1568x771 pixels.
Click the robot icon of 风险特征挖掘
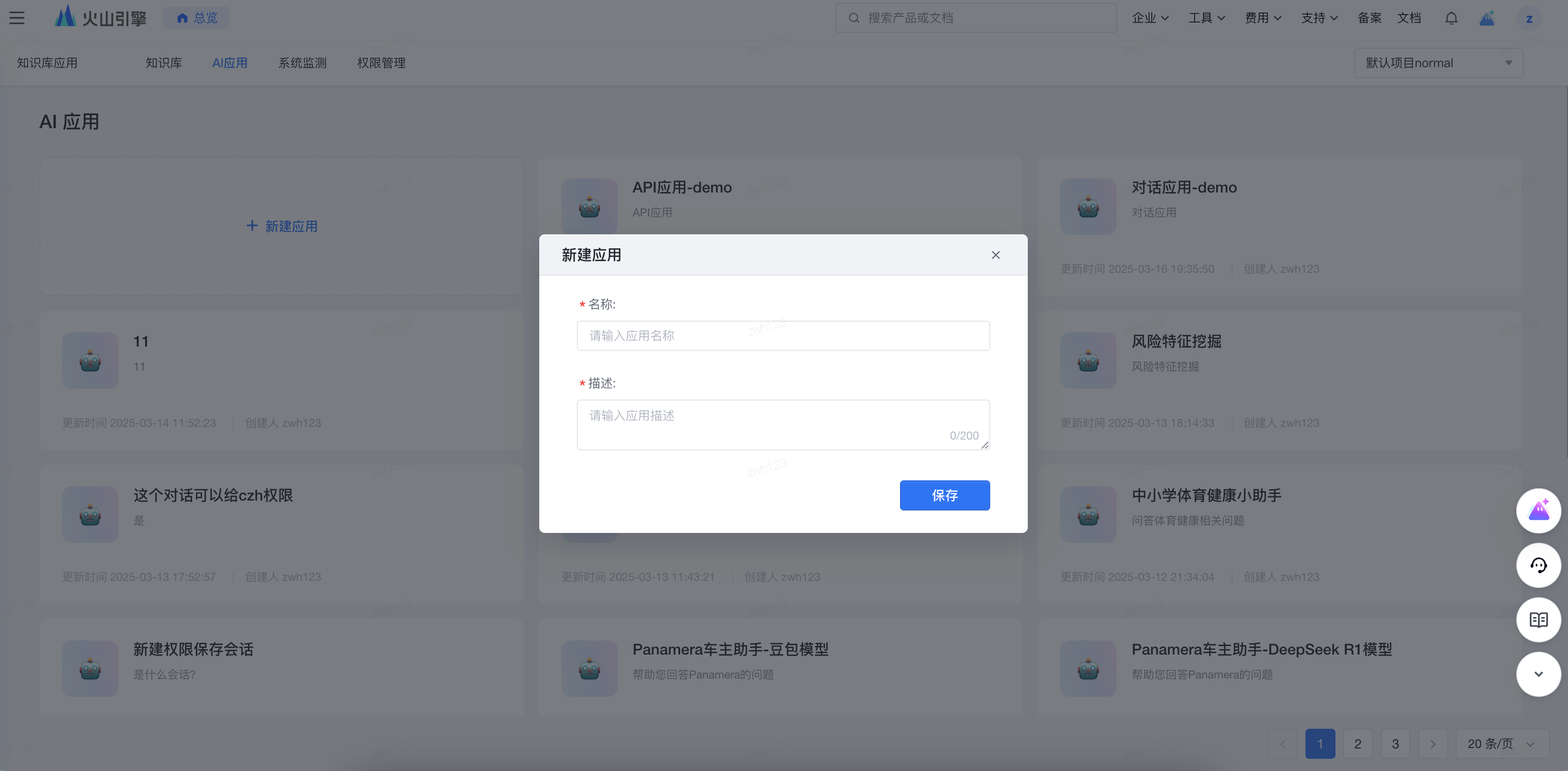pyautogui.click(x=1088, y=361)
